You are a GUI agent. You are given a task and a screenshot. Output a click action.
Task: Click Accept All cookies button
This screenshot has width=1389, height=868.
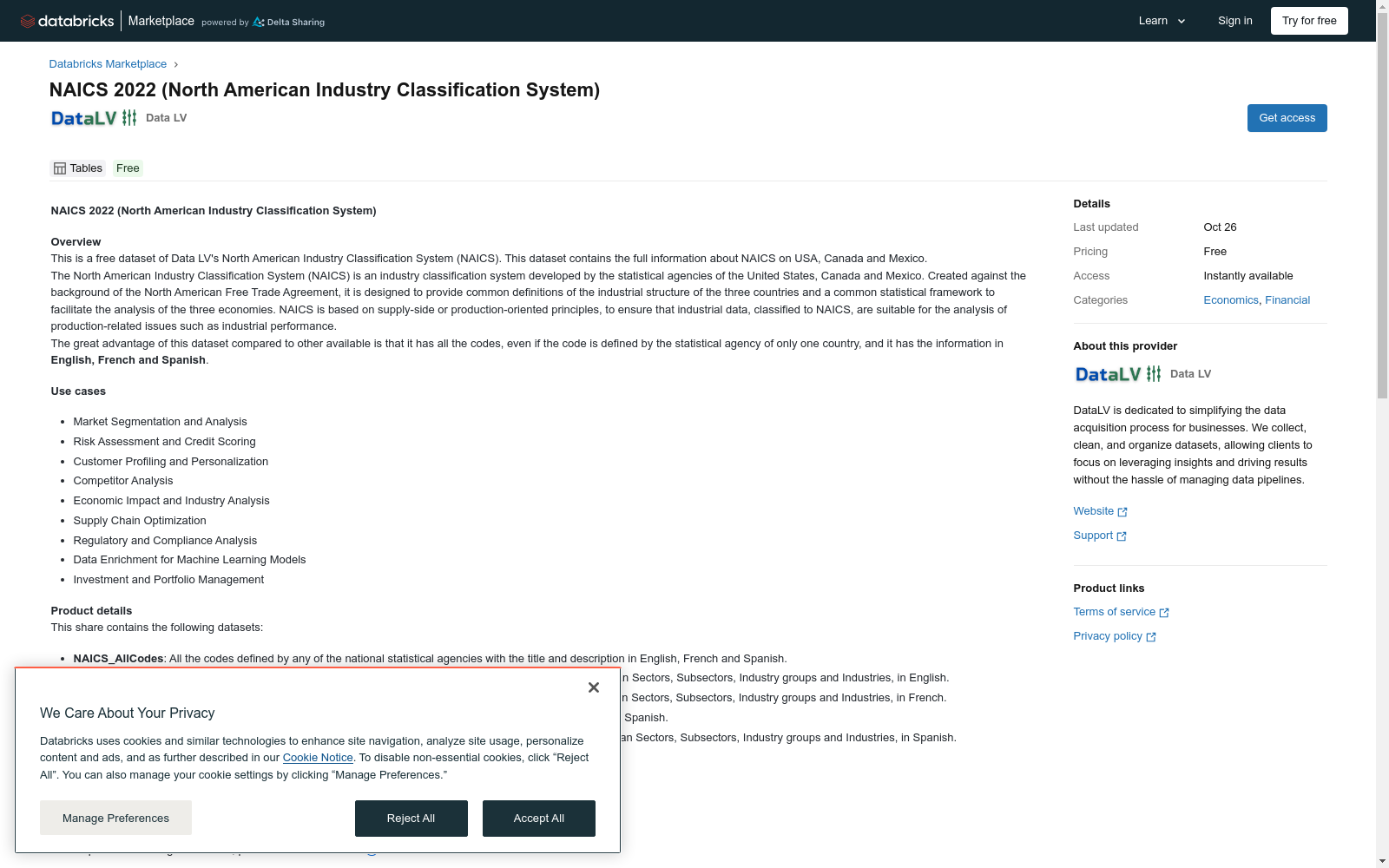coord(539,819)
